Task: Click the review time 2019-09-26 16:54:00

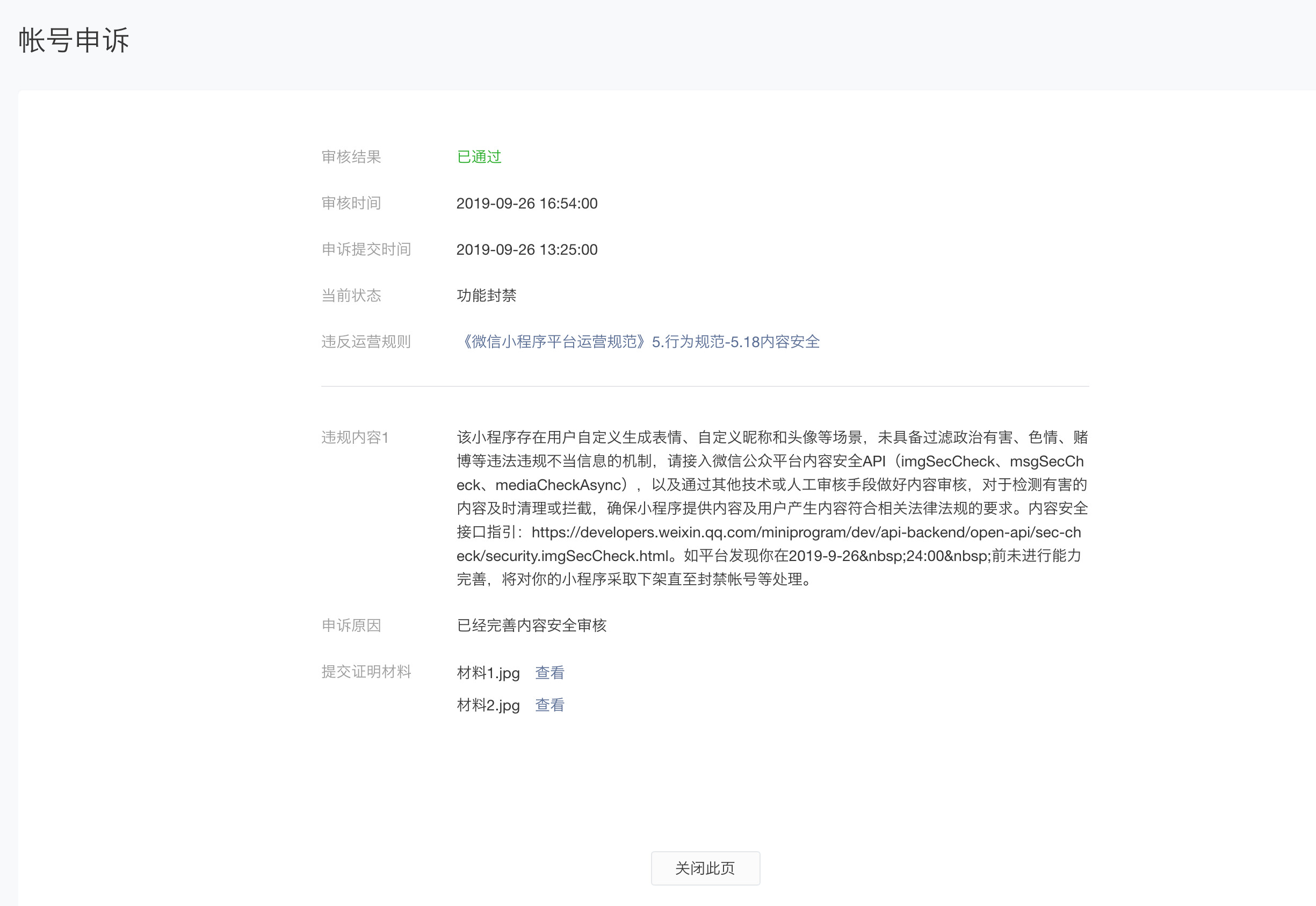Action: (x=526, y=203)
